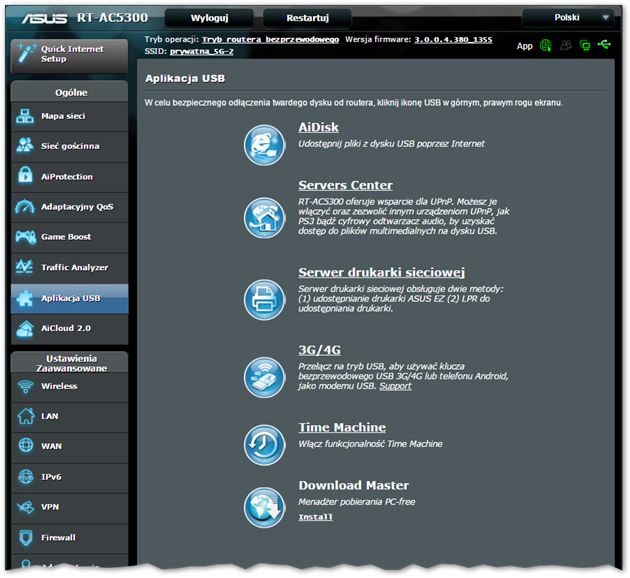This screenshot has width=630, height=578.
Task: Click the Restartuj button
Action: click(307, 18)
